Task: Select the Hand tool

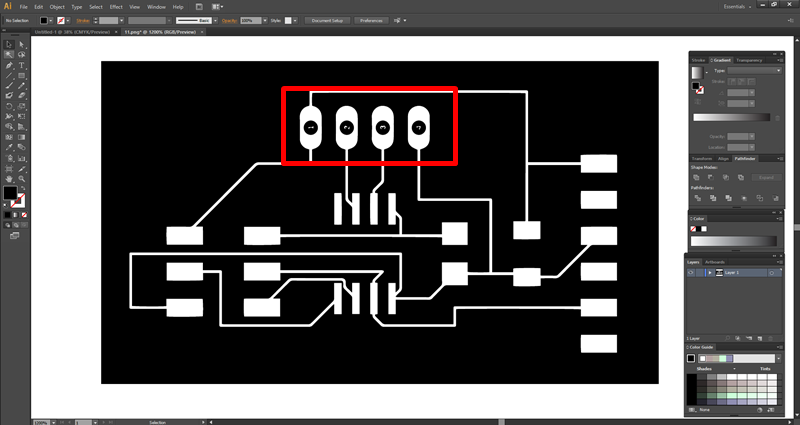Action: pyautogui.click(x=9, y=179)
